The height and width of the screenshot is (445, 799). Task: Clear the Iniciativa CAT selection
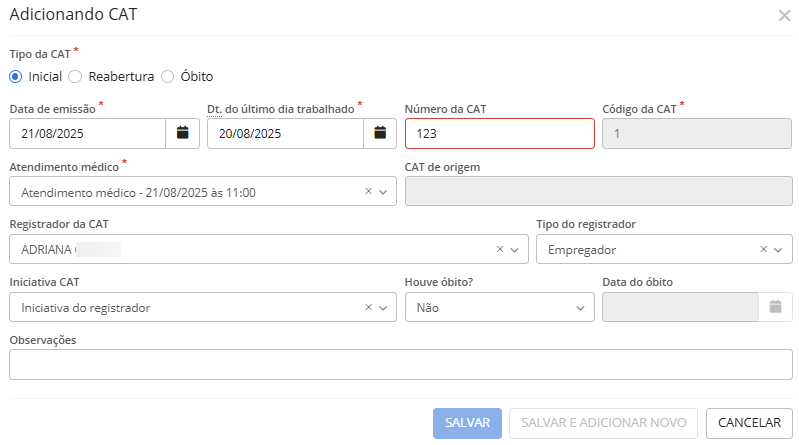(x=368, y=307)
